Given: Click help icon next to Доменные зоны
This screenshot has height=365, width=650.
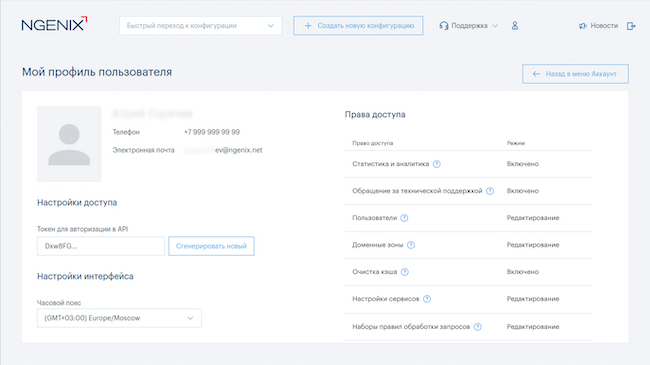Looking at the screenshot, I should coord(411,245).
